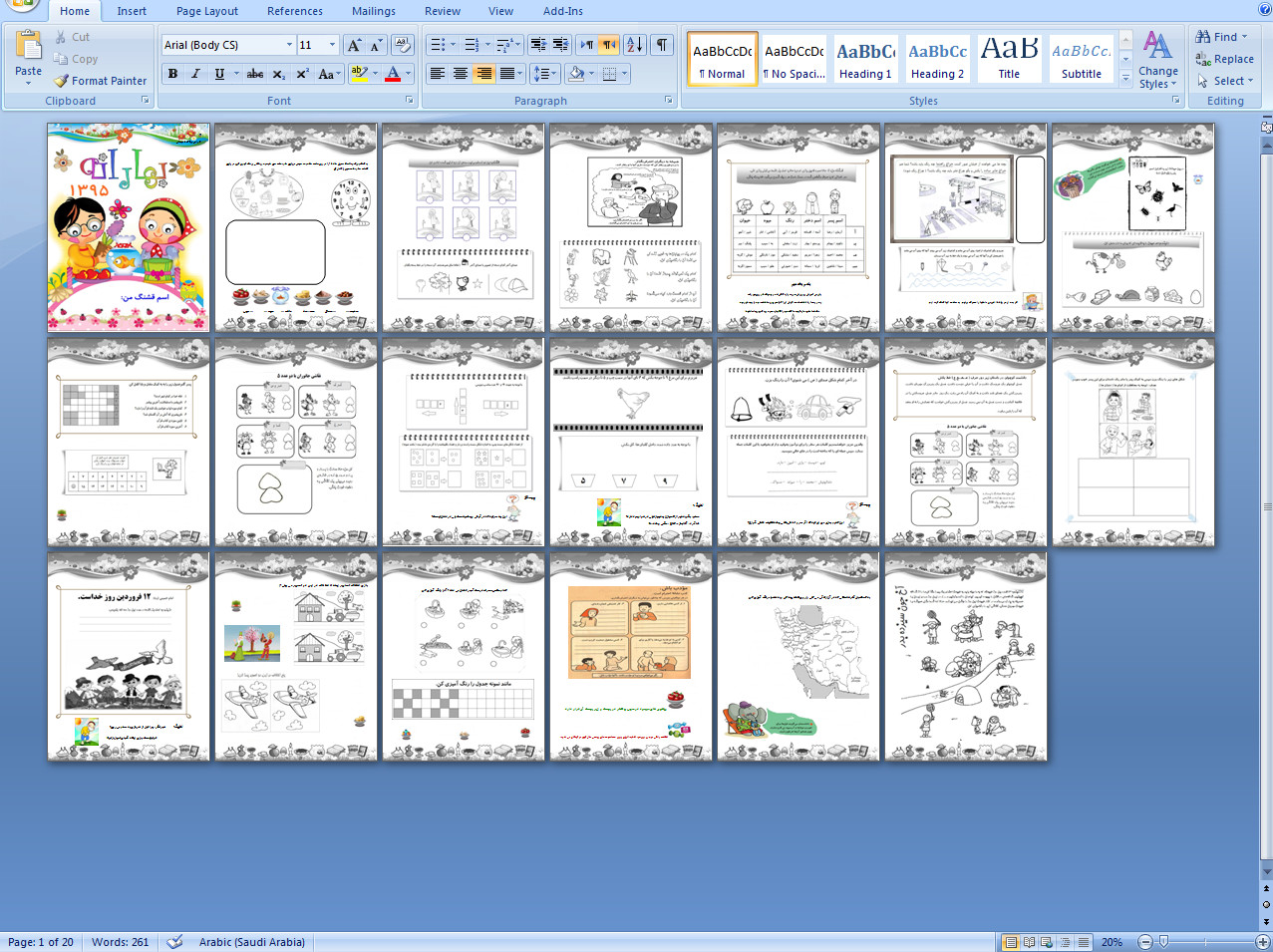1273x952 pixels.
Task: Toggle Show/Hide paragraph marks
Action: point(661,45)
